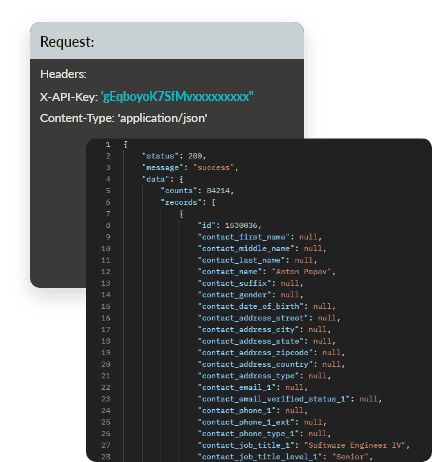Click the contact_address_zipcode key
This screenshot has width=432, height=462.
point(255,353)
